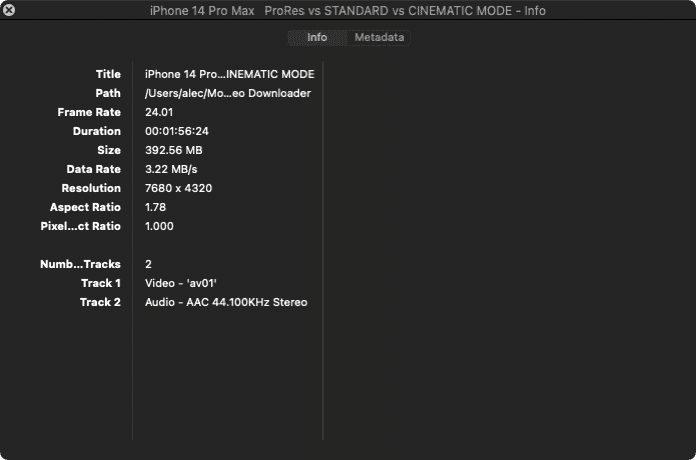
Task: Click the pixel aspect ratio value 1.000
Action: (159, 226)
